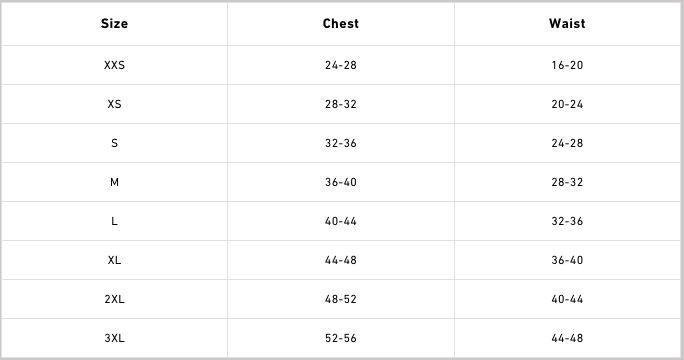The width and height of the screenshot is (684, 360).
Task: Click the Waist column header
Action: [567, 24]
